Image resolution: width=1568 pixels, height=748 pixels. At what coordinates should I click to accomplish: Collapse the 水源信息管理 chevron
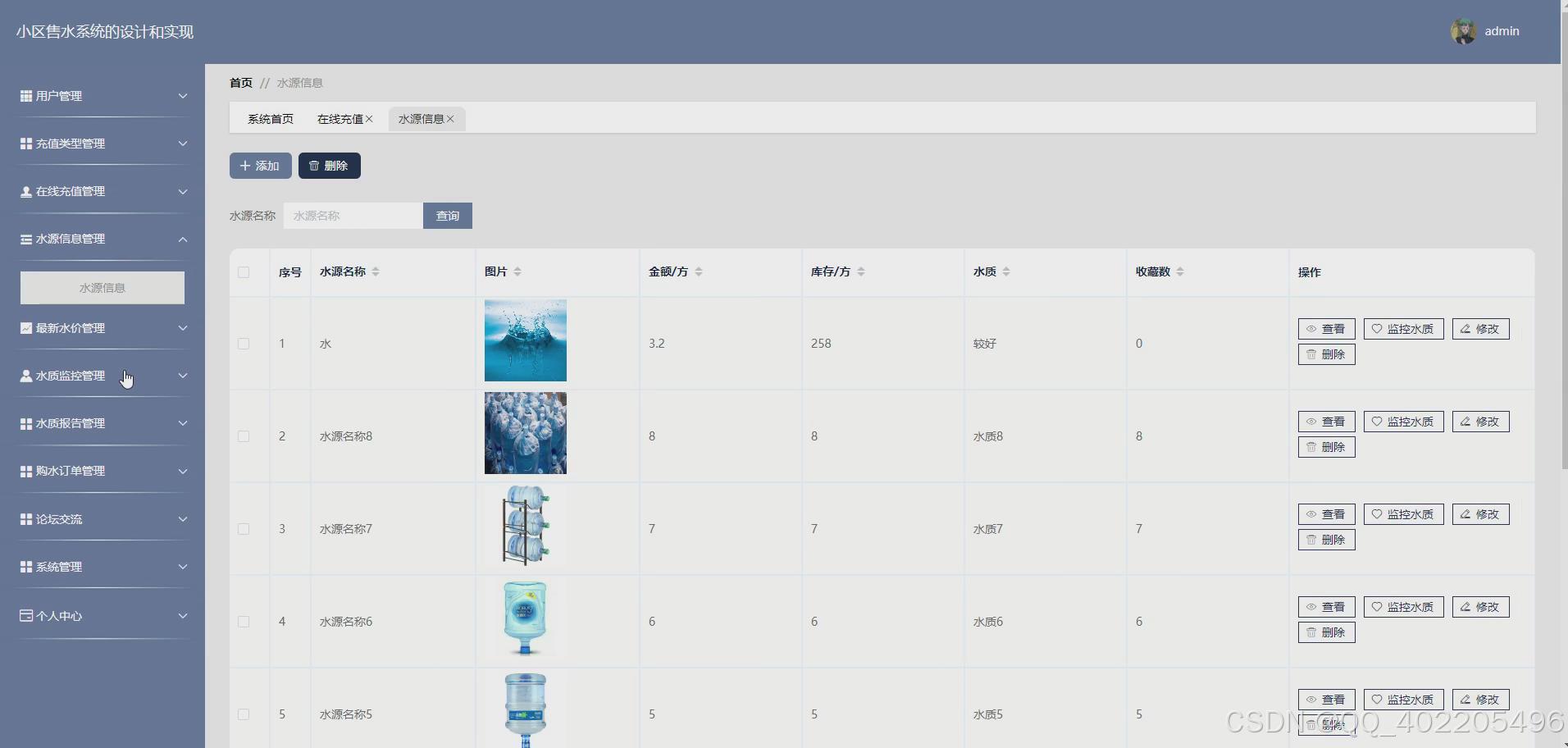pyautogui.click(x=183, y=239)
